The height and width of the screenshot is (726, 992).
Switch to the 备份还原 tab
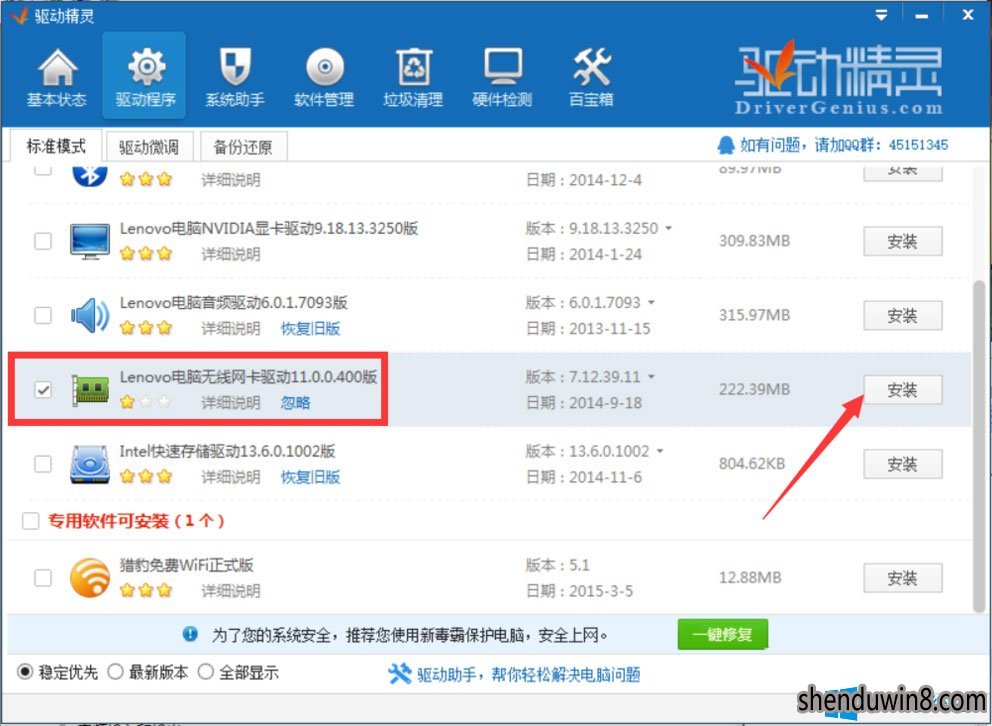tap(244, 147)
